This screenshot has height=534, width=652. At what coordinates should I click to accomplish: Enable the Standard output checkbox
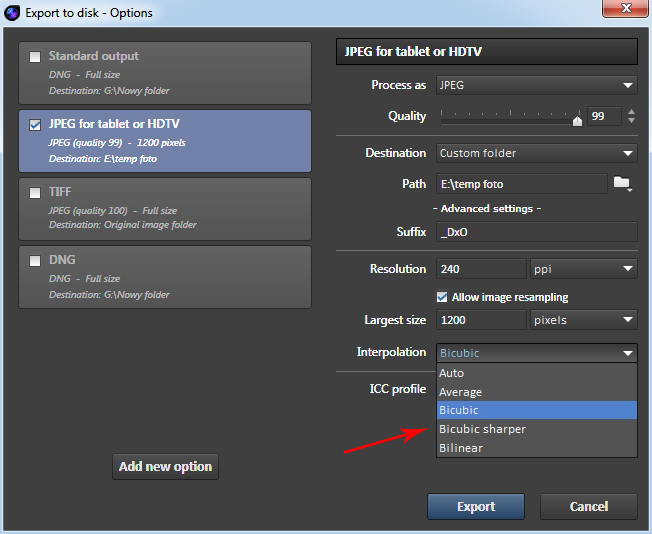click(36, 57)
